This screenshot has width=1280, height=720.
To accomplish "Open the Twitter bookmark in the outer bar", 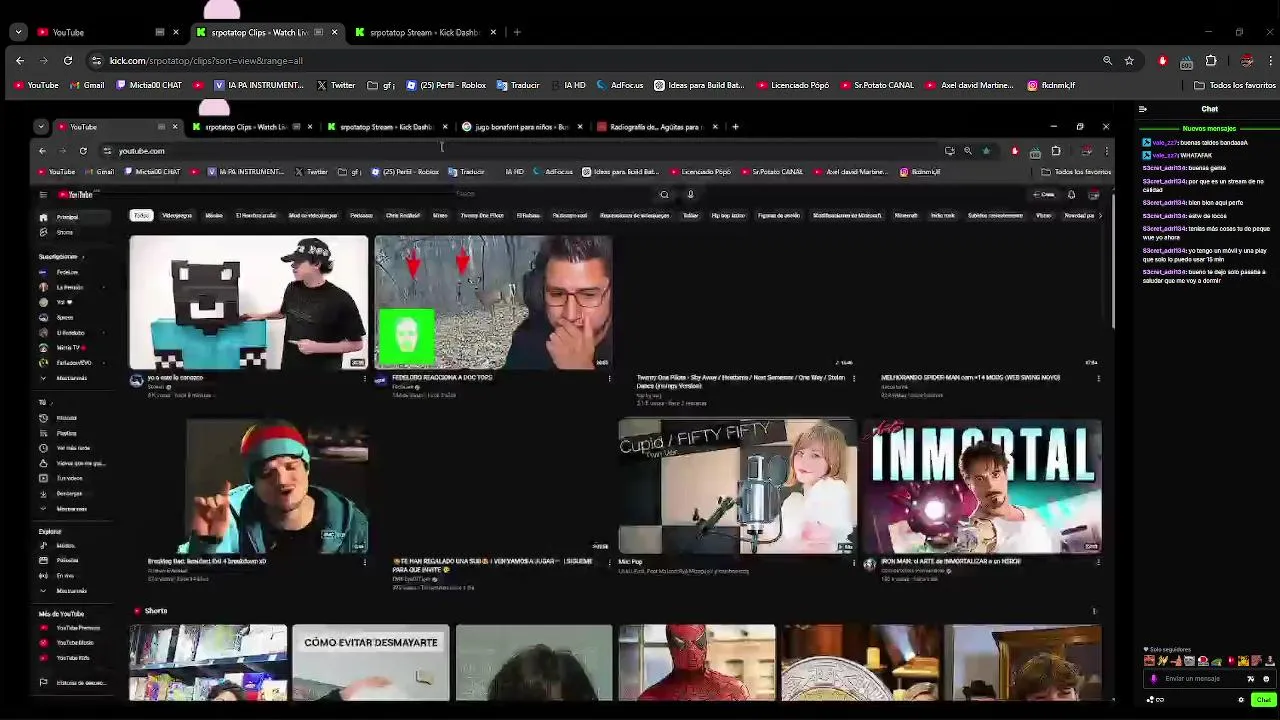I will tap(336, 85).
